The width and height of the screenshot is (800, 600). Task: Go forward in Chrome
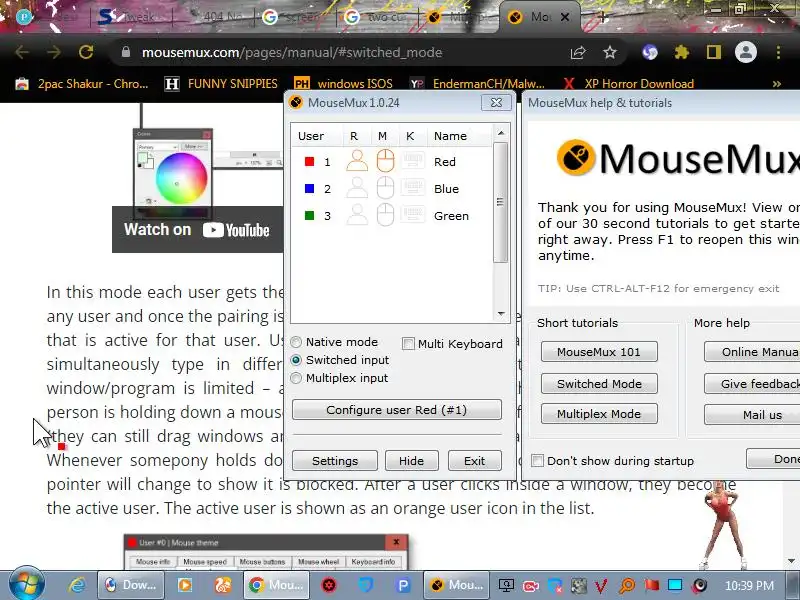tap(54, 52)
